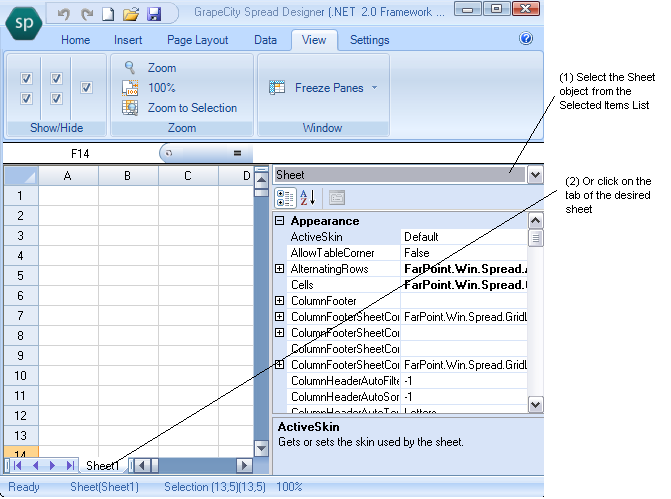
Task: Click the Freeze Panes button
Action: coord(323,88)
